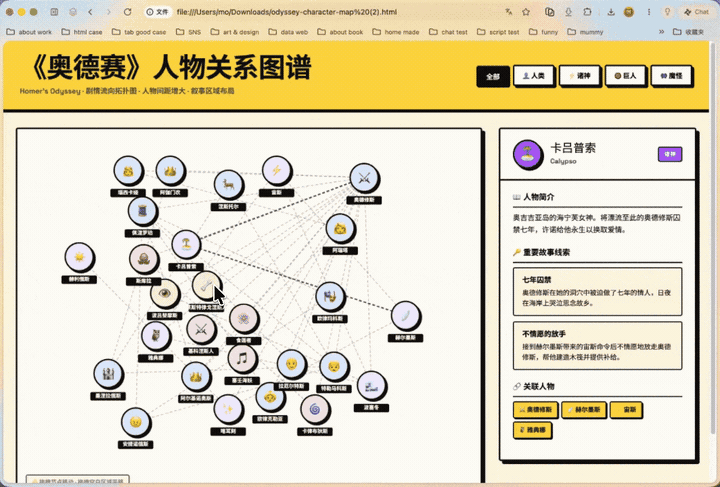Show all characters with 全部 filter
This screenshot has height=487, width=720.
coord(493,76)
